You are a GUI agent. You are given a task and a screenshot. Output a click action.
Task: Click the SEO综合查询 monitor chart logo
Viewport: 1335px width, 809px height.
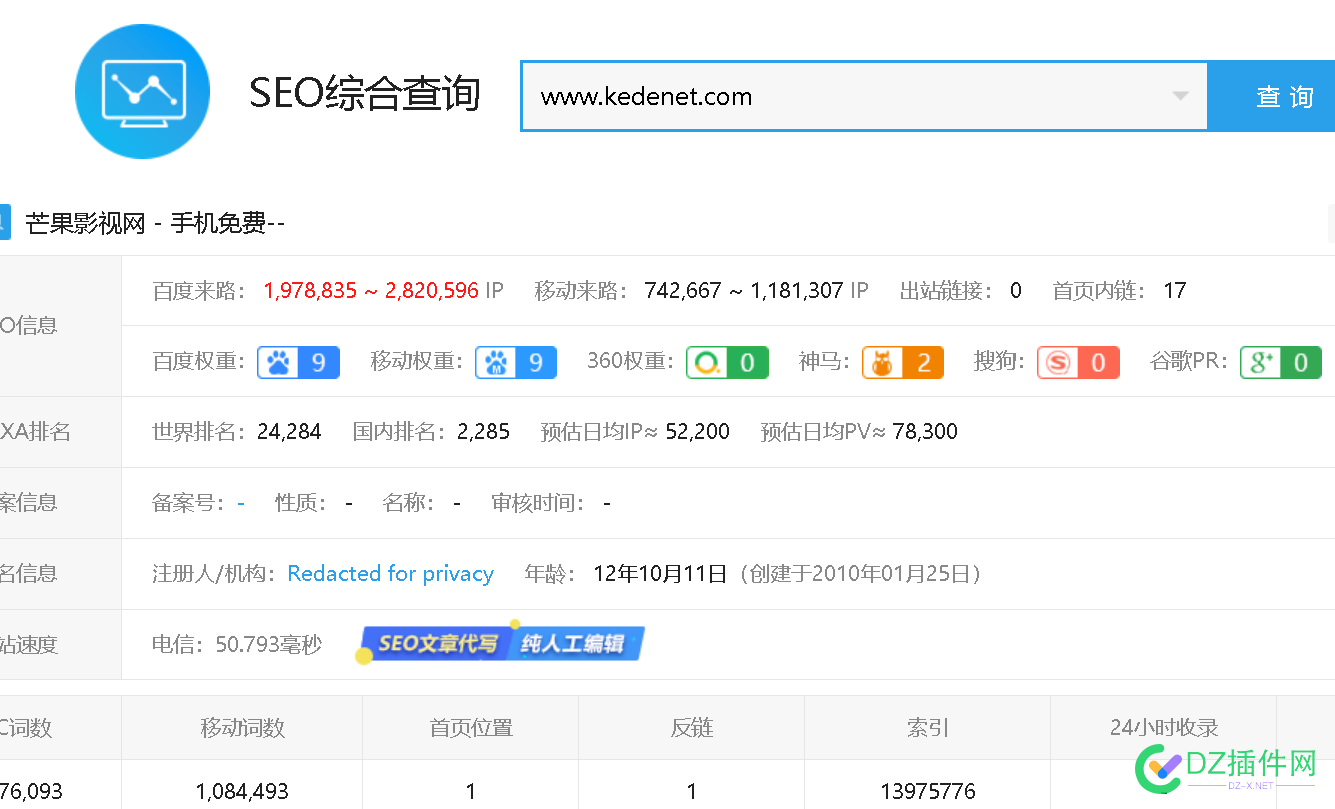[x=142, y=92]
